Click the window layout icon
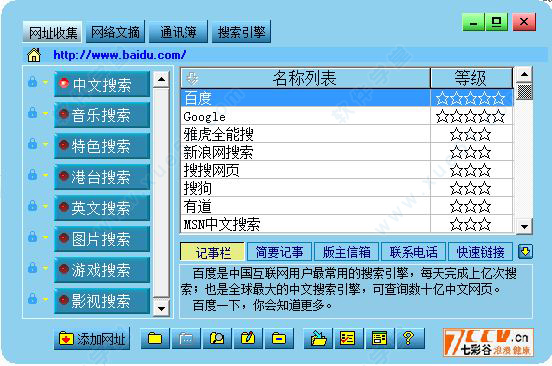 click(x=380, y=339)
